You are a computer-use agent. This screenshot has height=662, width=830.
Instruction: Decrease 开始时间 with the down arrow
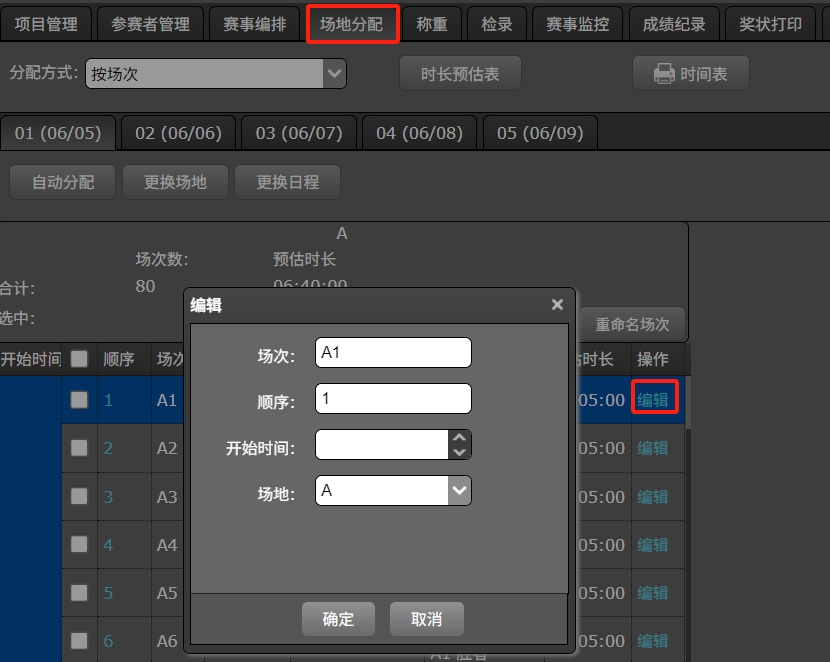pos(459,452)
